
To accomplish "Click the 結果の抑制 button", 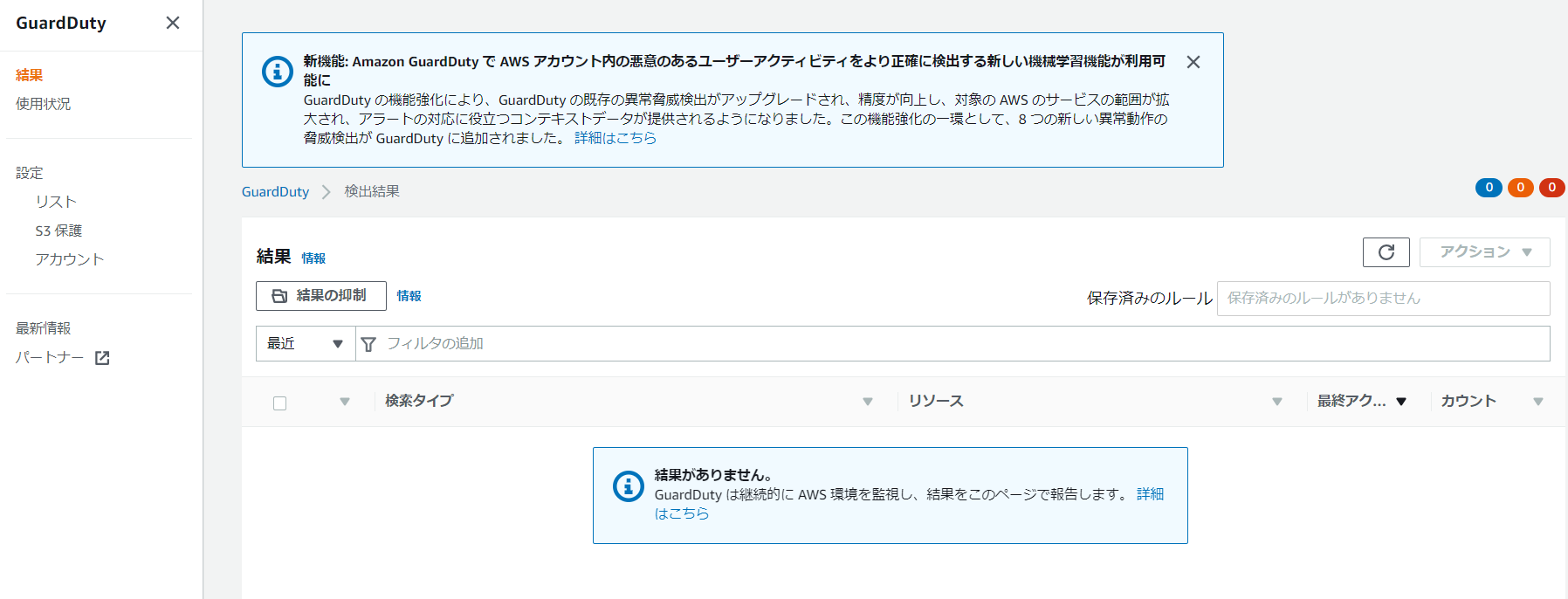I will coord(320,296).
